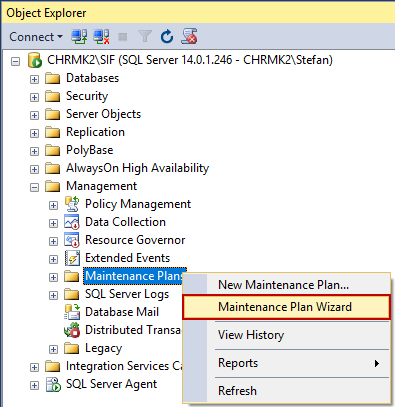Choose Maintenance Plan Wizard from context menu
The height and width of the screenshot is (407, 395).
286,307
